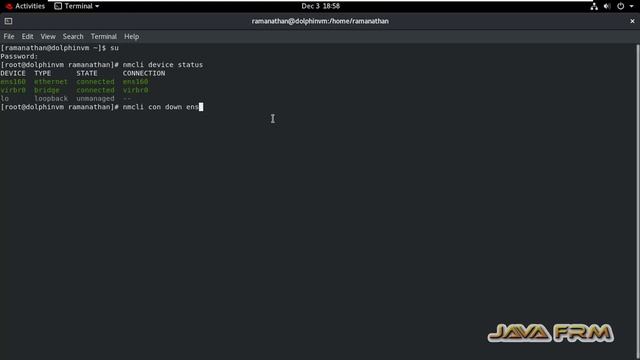
Task: Open the clock showing Dec 3 18:58
Action: tap(320, 6)
